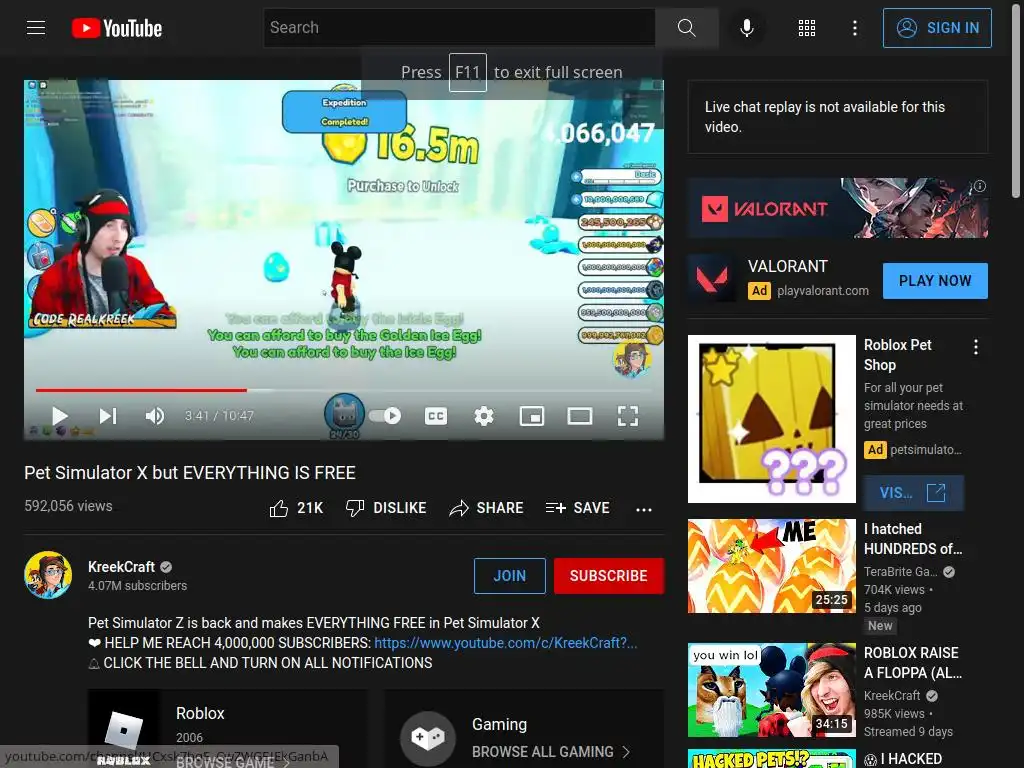The width and height of the screenshot is (1024, 768).
Task: Enter full screen video mode
Action: [x=628, y=415]
